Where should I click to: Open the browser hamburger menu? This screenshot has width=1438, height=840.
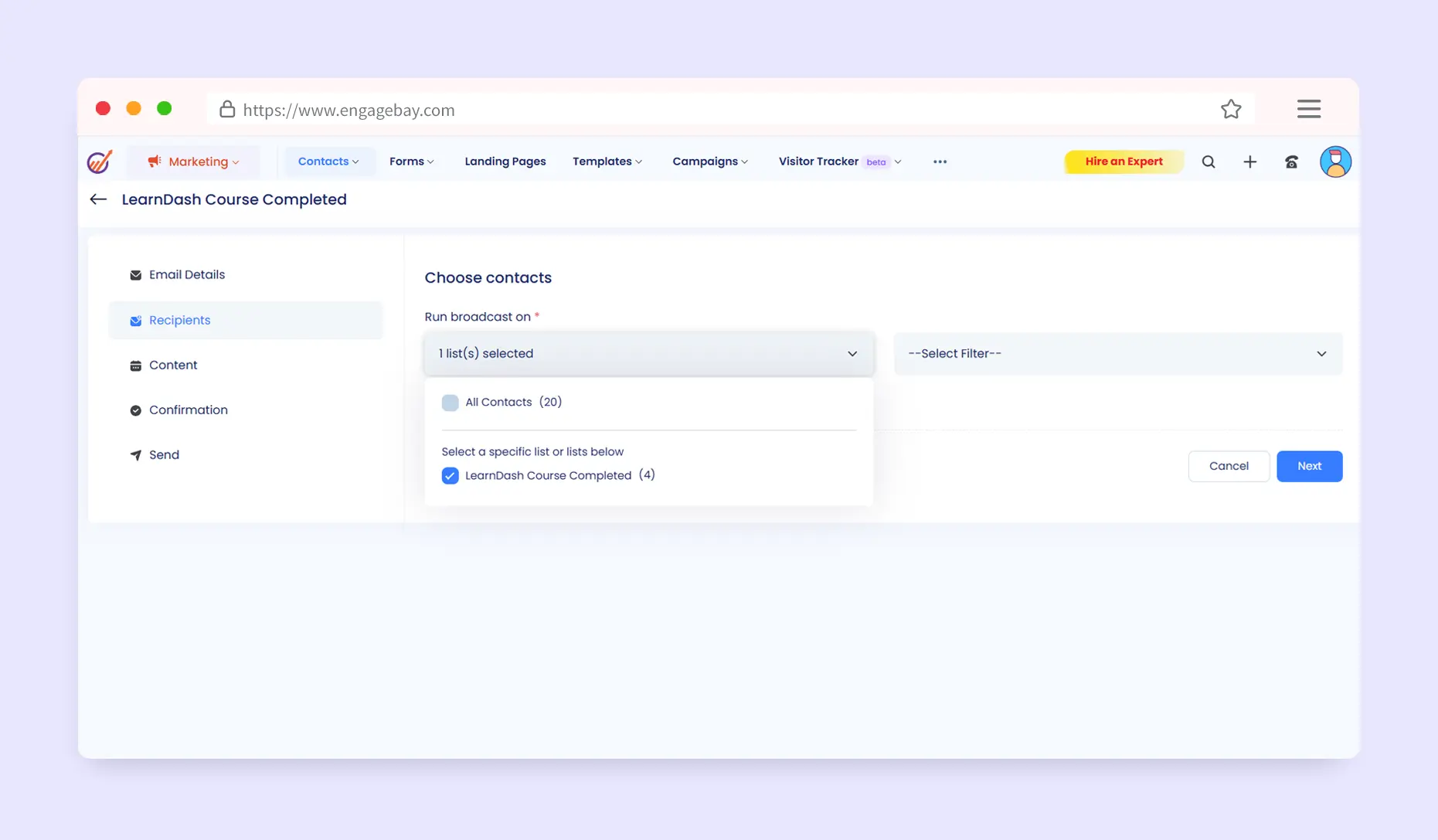(1308, 109)
